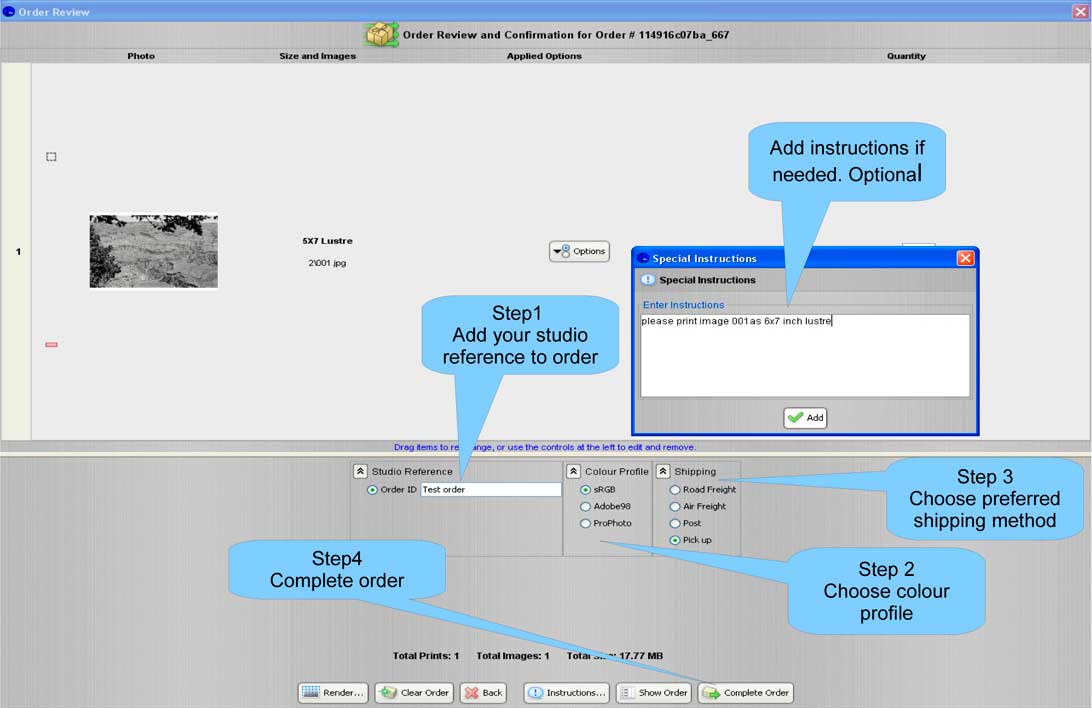
Task: Click Complete Order with green arrow
Action: tap(745, 692)
